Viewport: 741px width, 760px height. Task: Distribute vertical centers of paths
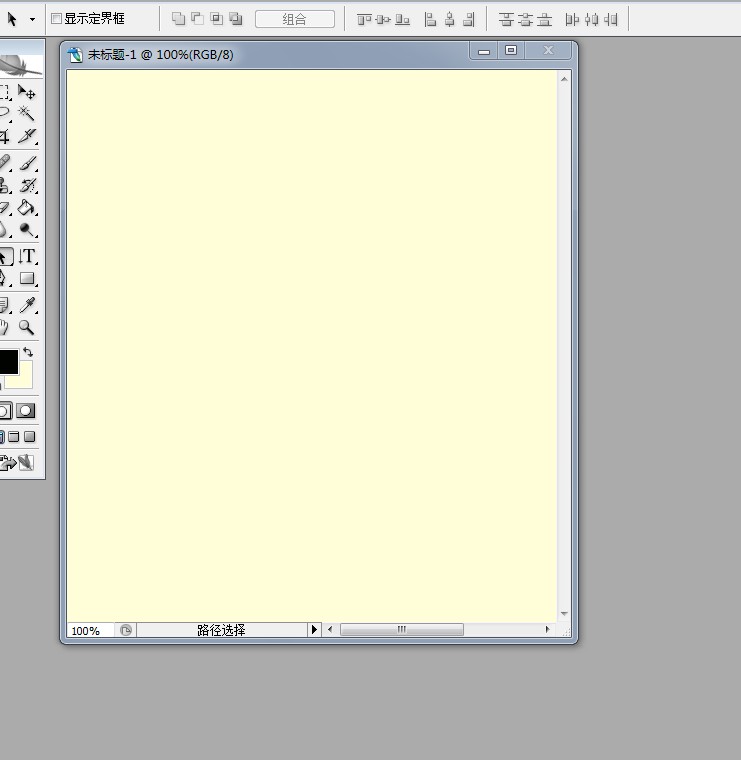point(525,19)
